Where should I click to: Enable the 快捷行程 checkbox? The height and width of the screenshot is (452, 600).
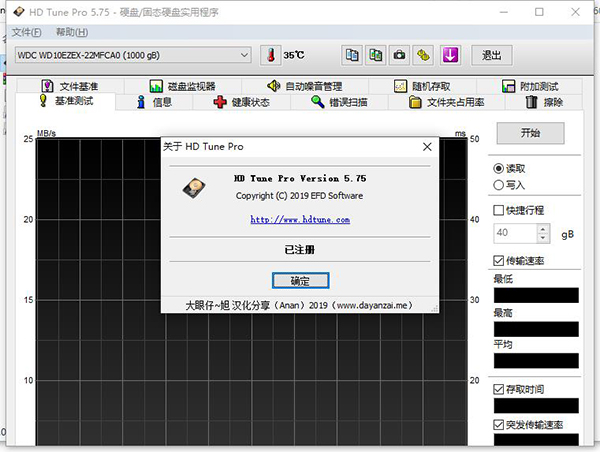[x=500, y=210]
